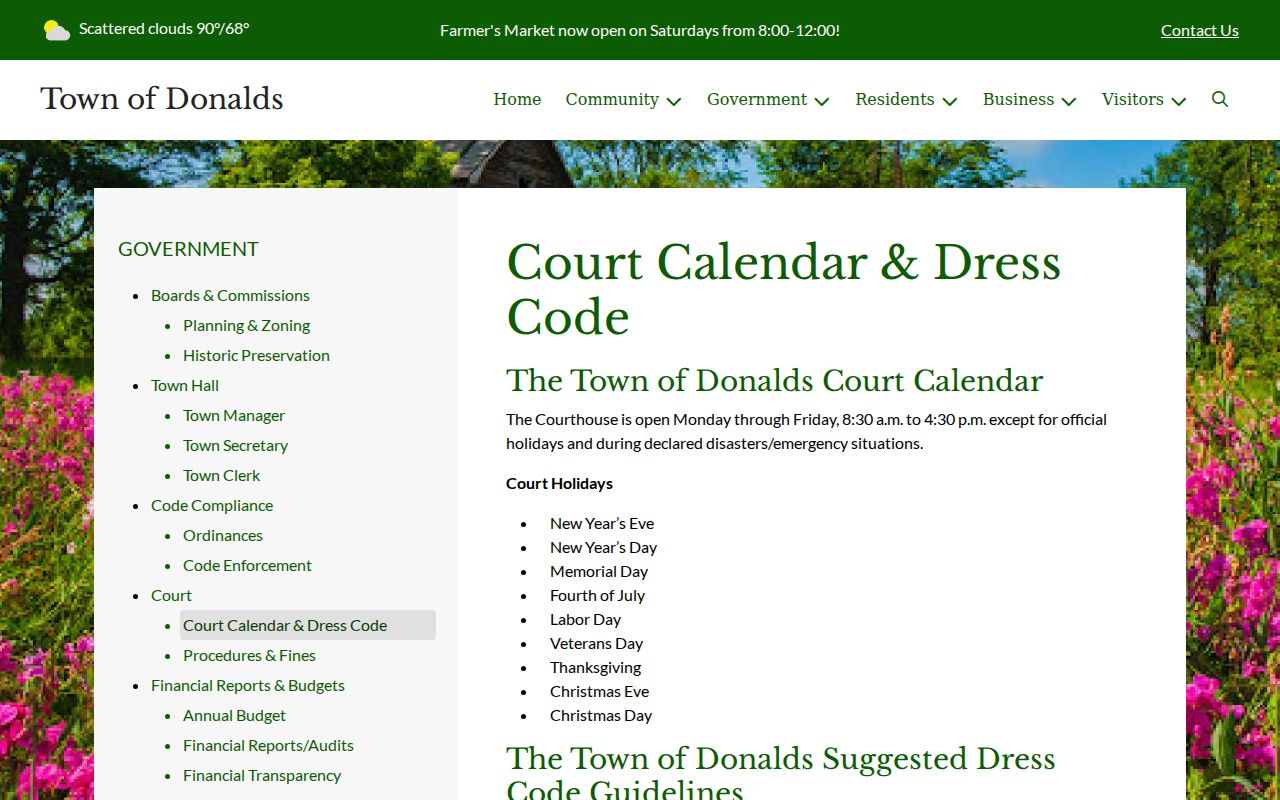Go to the Town Hall page
Screen dimensions: 1280x800
click(x=185, y=385)
